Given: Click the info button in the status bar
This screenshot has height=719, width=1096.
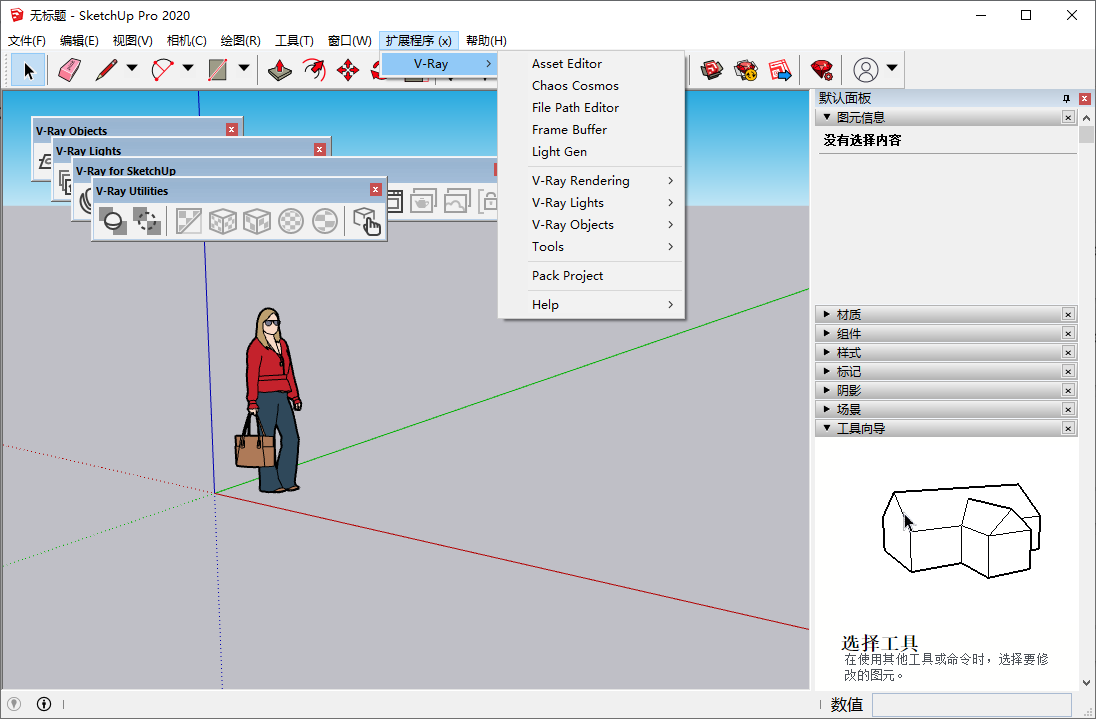Looking at the screenshot, I should [43, 703].
